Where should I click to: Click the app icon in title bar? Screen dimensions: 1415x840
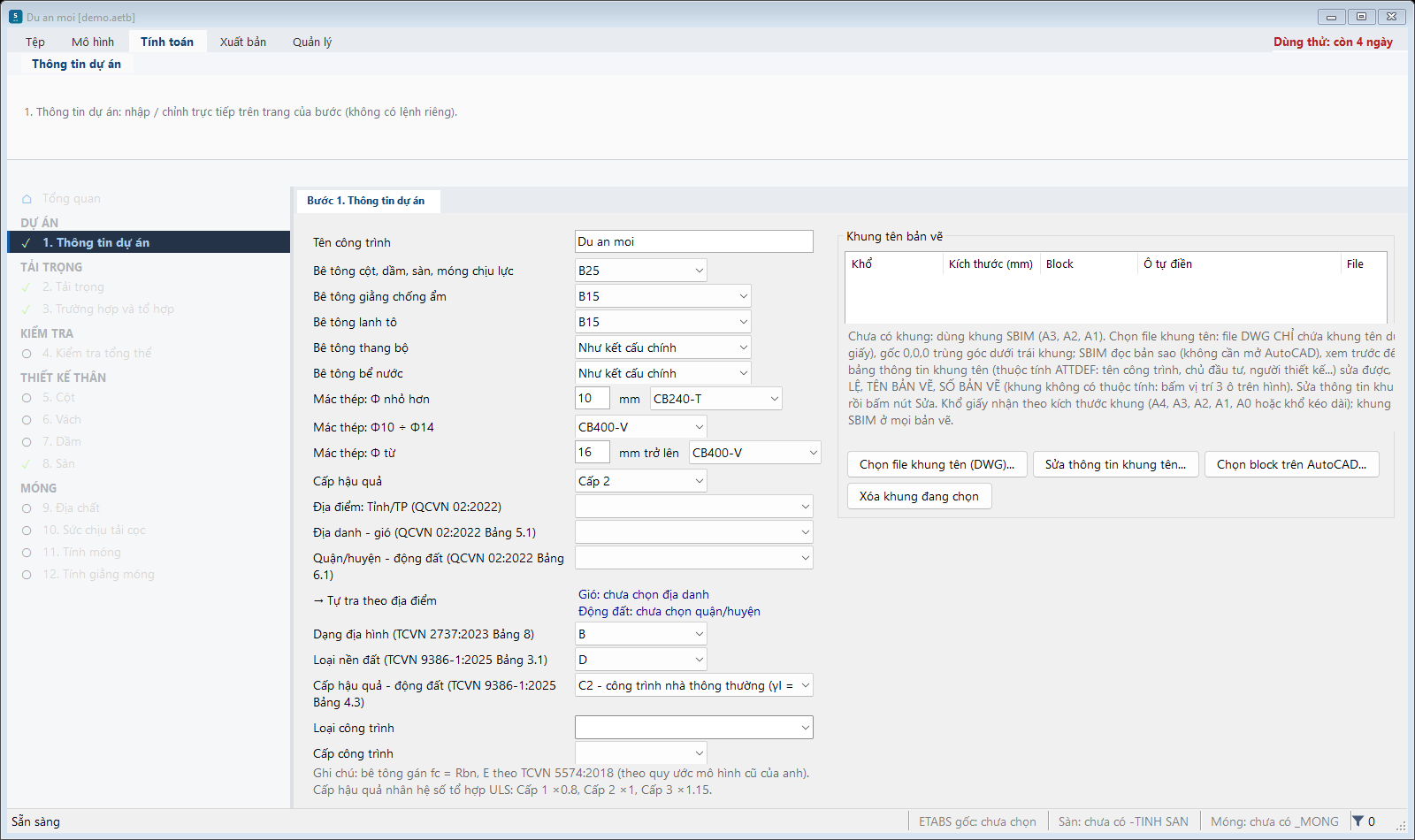tap(15, 17)
